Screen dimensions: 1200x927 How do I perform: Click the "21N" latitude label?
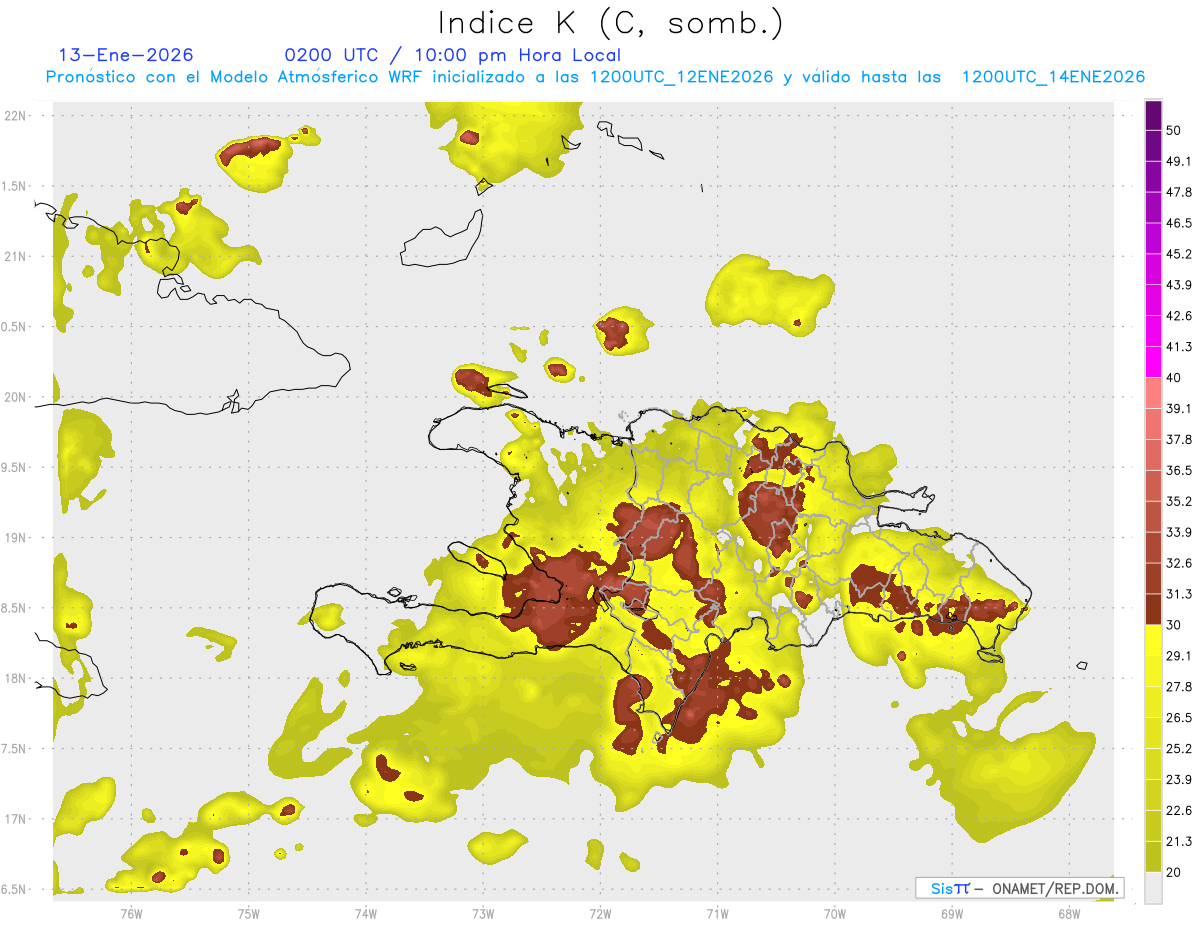[15, 256]
